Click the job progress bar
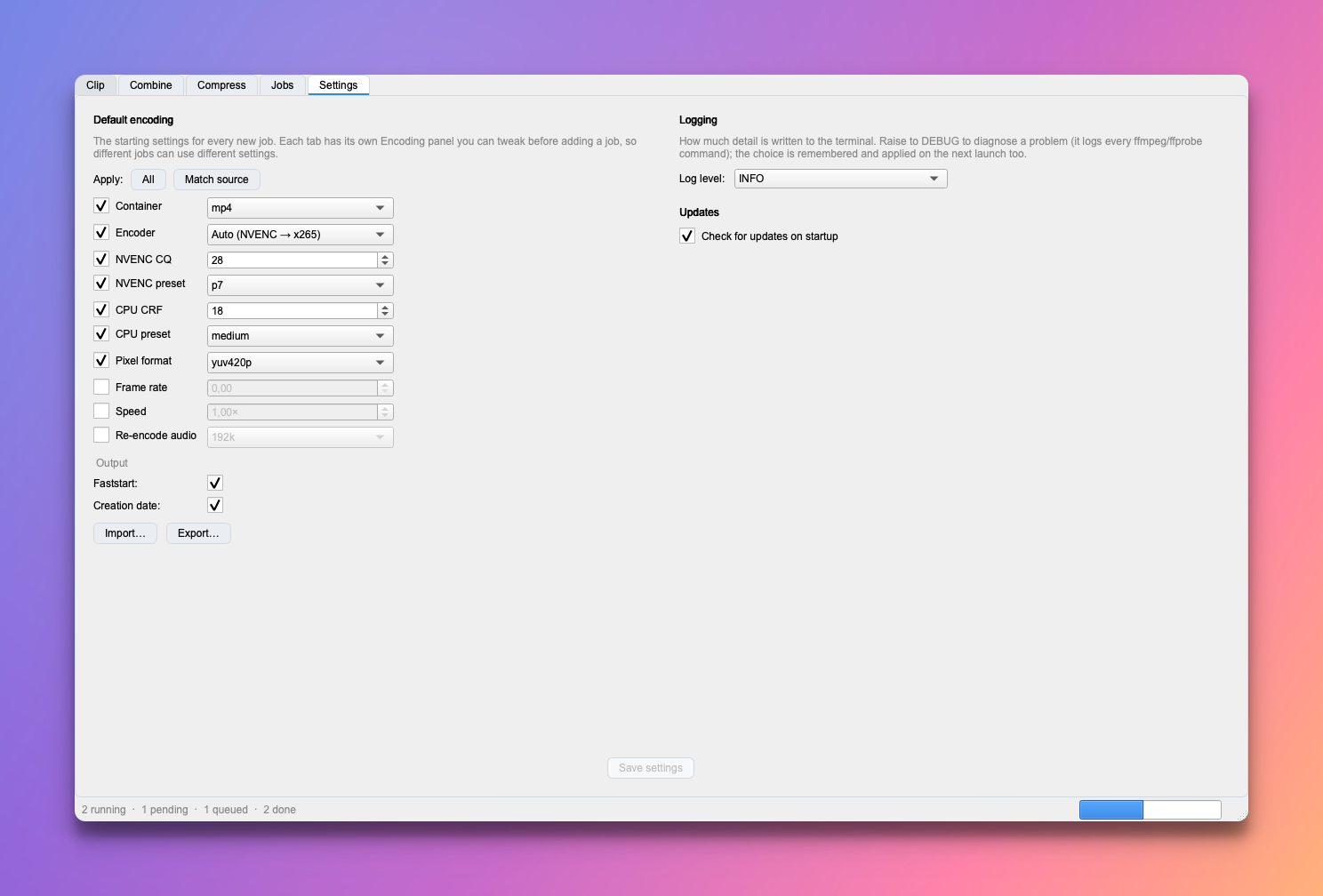 tap(1151, 810)
